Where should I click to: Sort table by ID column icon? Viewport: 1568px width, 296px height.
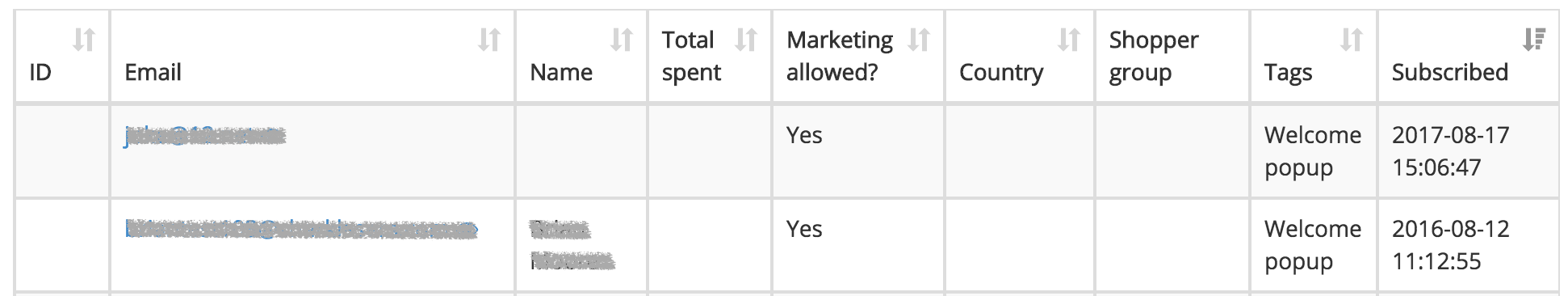coord(84,39)
